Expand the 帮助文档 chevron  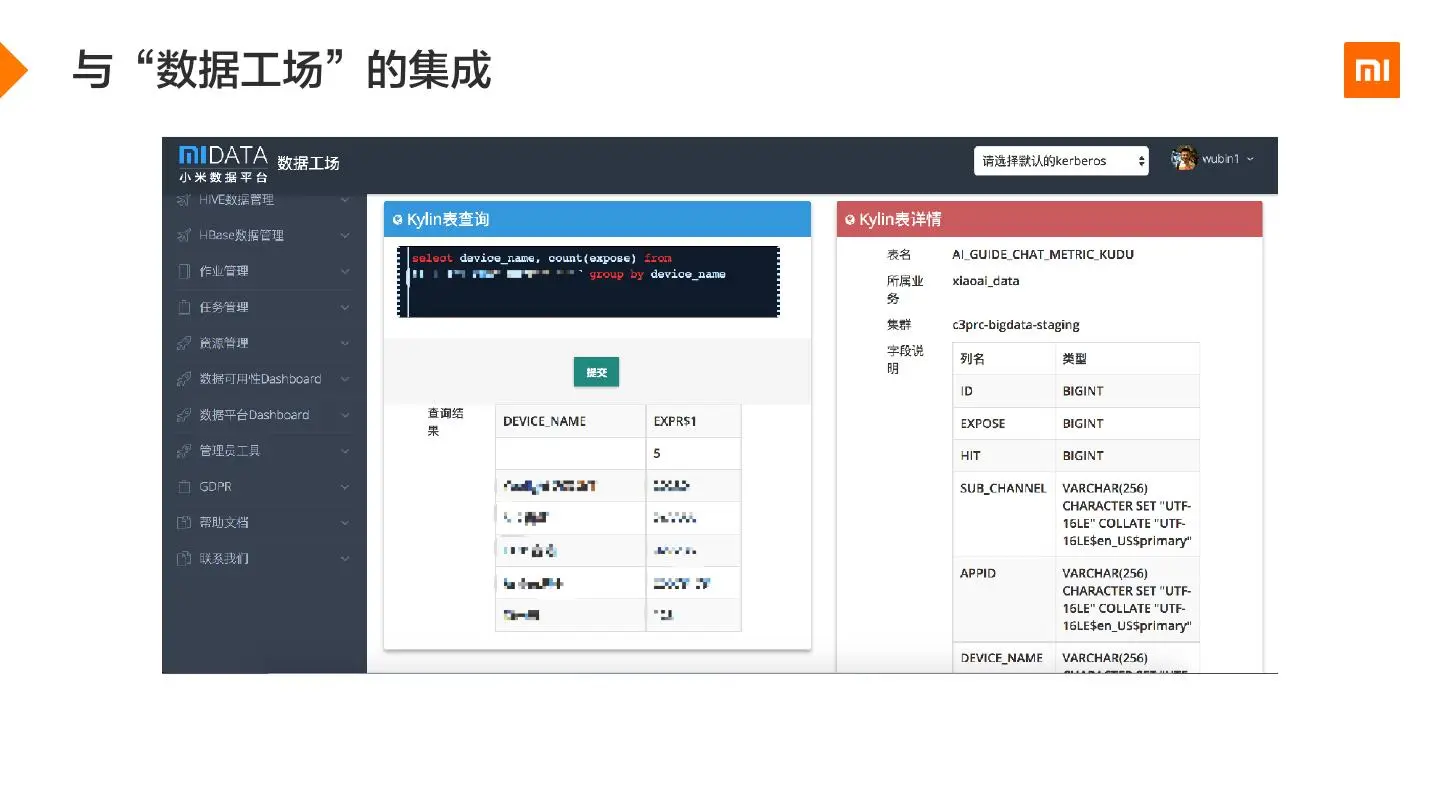pos(345,523)
